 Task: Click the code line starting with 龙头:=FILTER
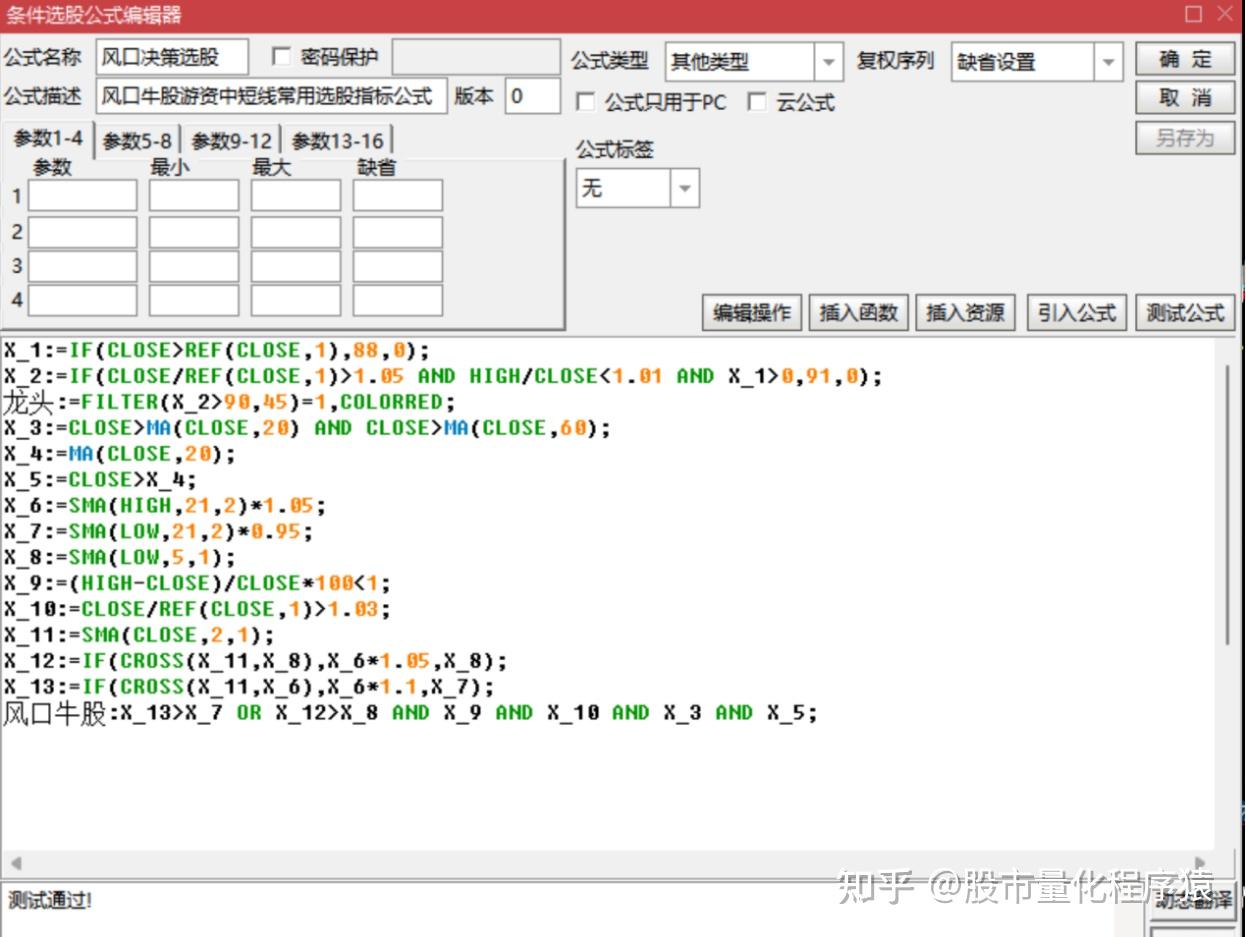point(229,402)
